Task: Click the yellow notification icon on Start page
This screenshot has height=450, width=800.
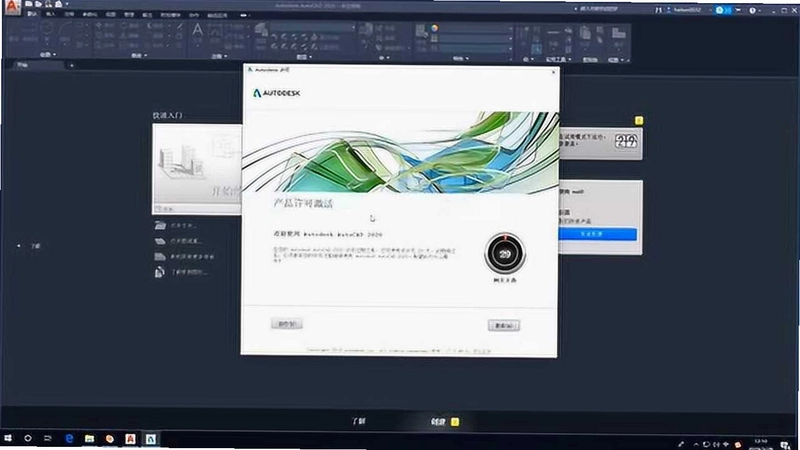Action: (639, 120)
